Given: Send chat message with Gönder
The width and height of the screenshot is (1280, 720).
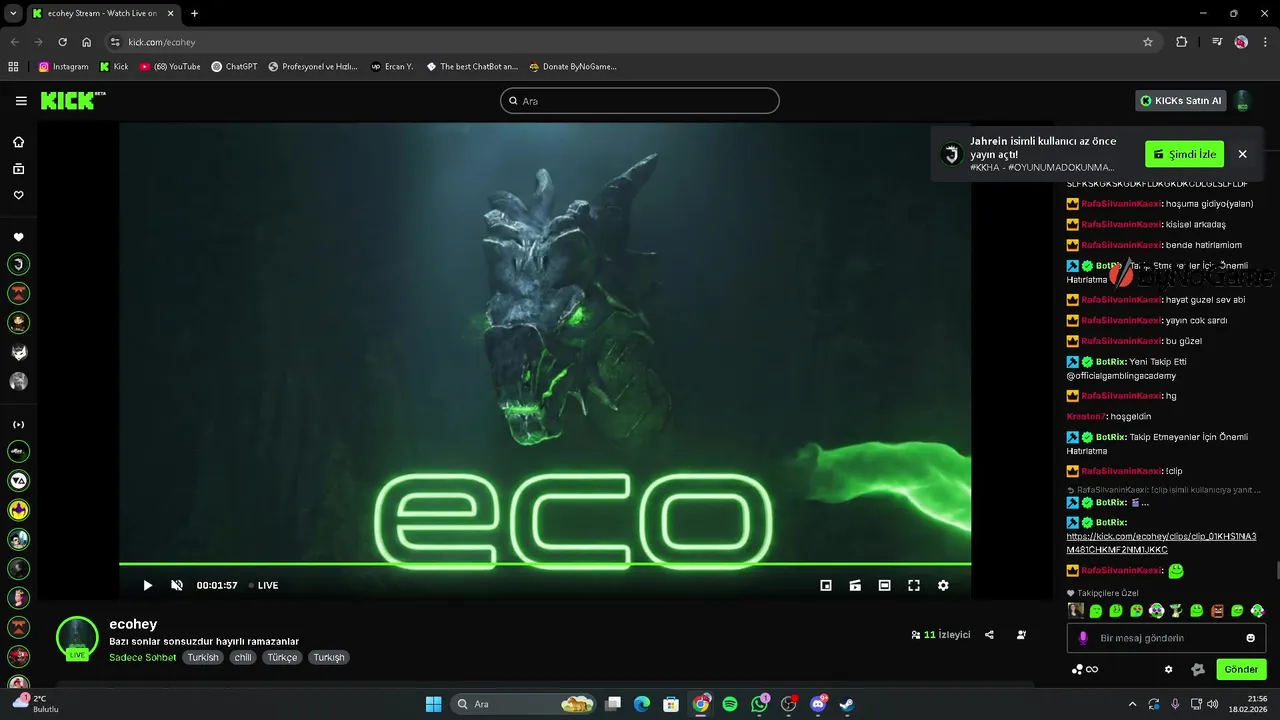Looking at the screenshot, I should pyautogui.click(x=1241, y=670).
